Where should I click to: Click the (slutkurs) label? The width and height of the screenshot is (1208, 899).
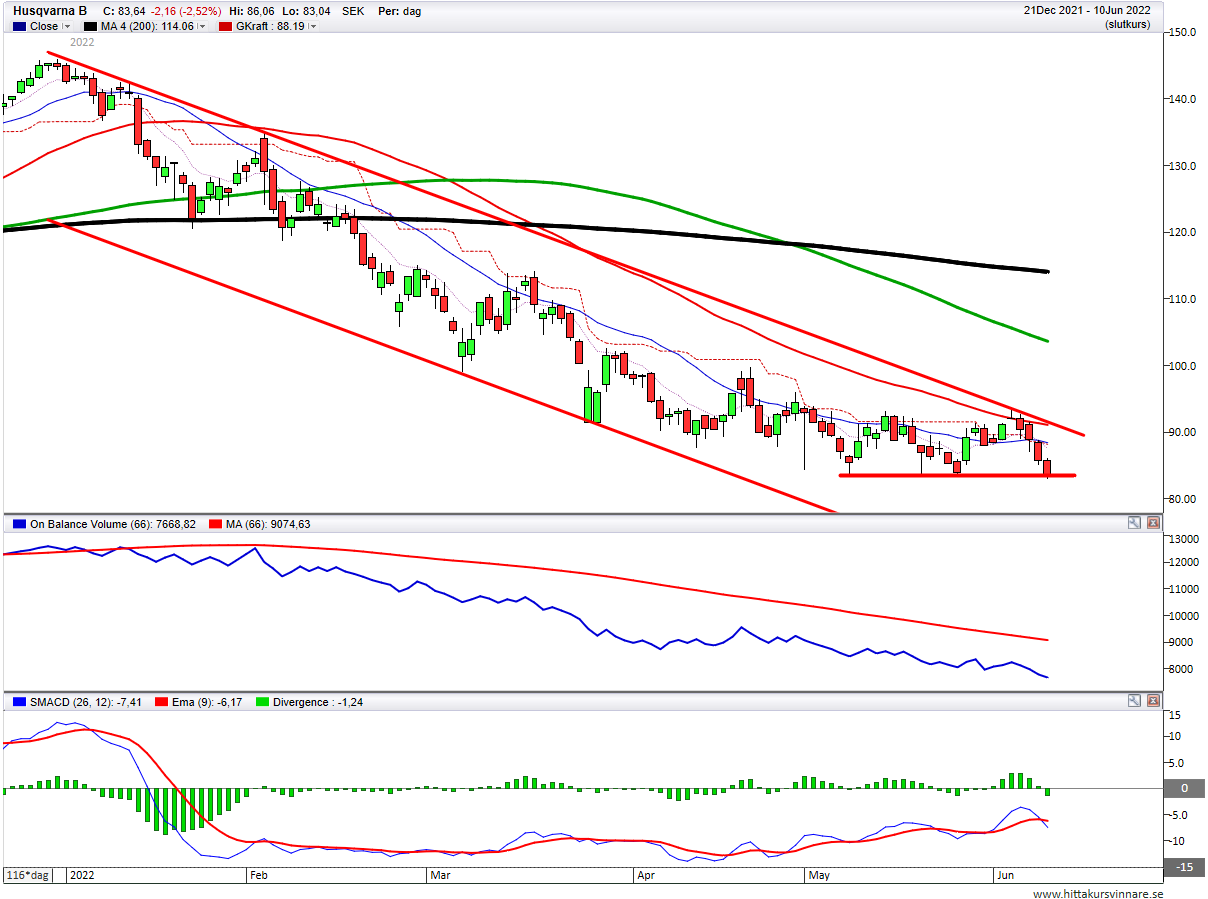(1128, 23)
